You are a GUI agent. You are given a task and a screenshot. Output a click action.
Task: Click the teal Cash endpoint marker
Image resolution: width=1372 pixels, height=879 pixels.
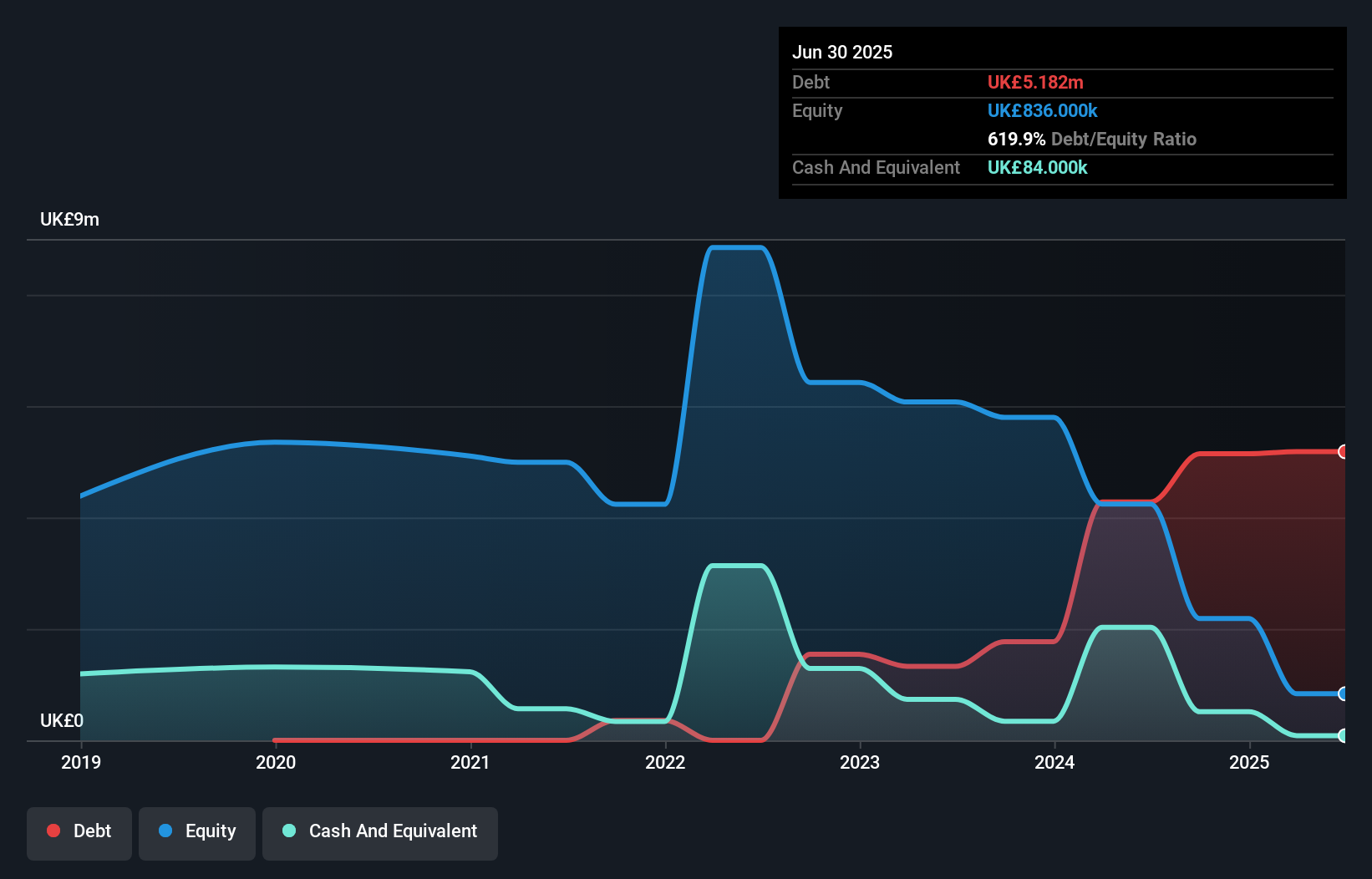[x=1343, y=736]
